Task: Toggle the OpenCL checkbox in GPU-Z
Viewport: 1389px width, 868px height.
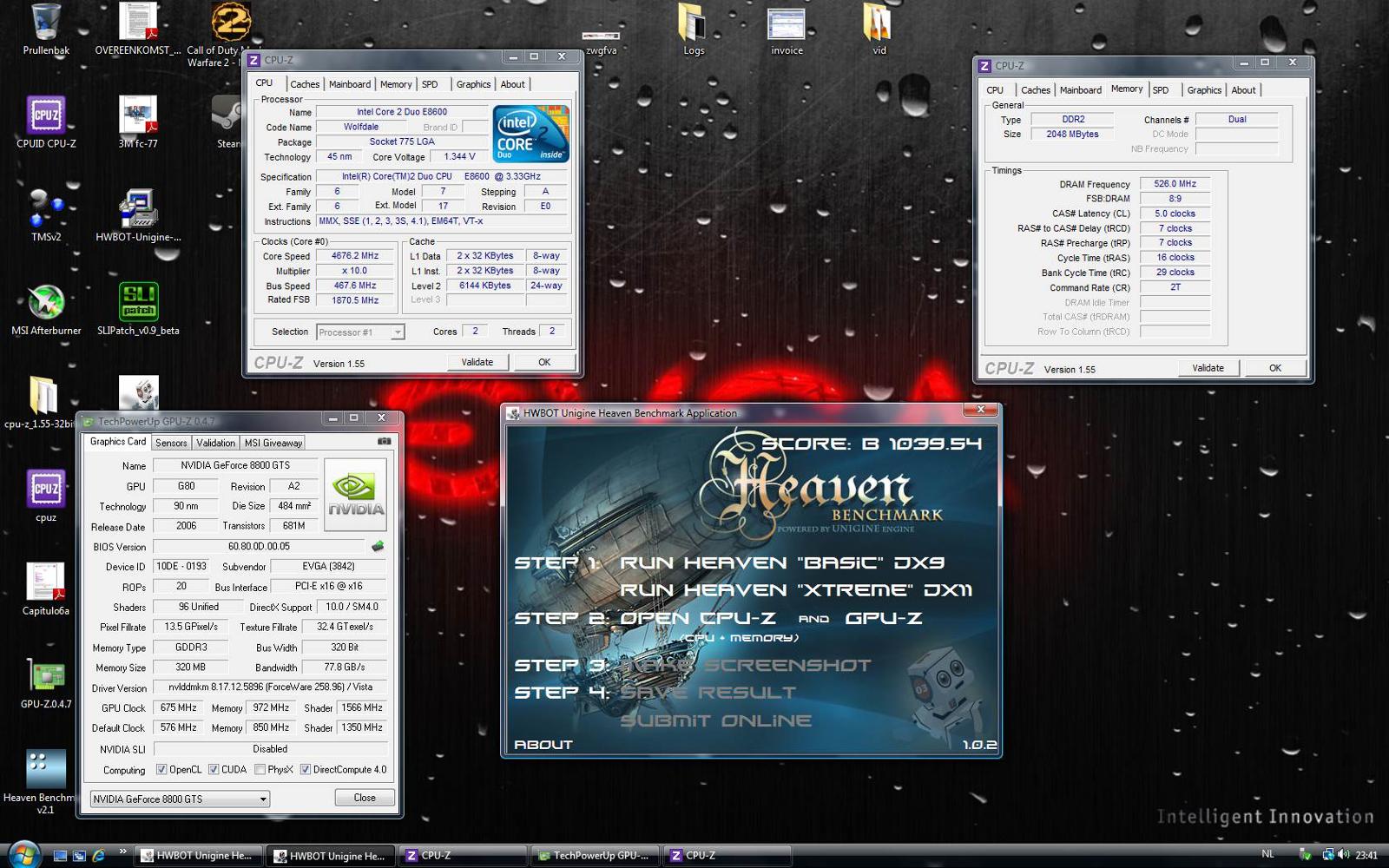Action: click(161, 770)
